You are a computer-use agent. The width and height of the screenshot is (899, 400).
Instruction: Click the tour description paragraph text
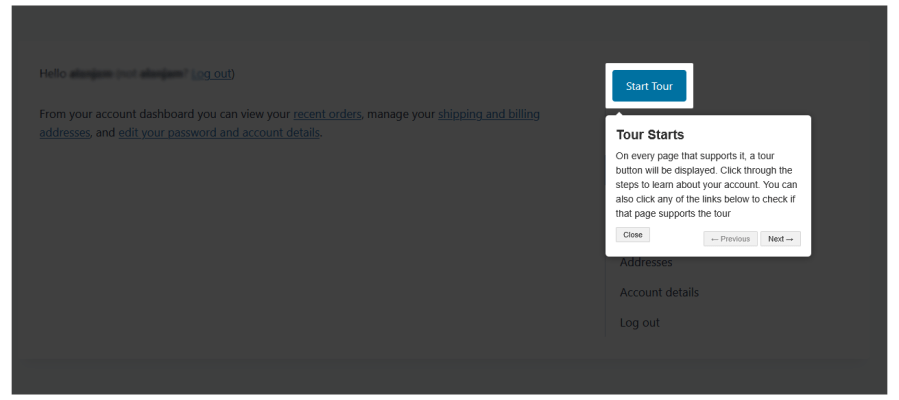point(706,185)
